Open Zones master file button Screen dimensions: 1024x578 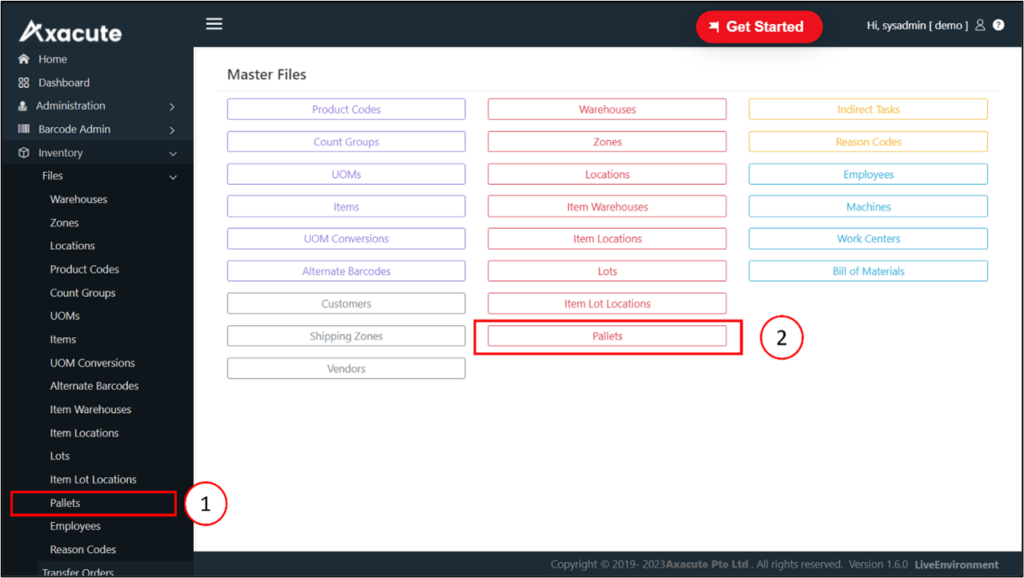click(x=607, y=142)
